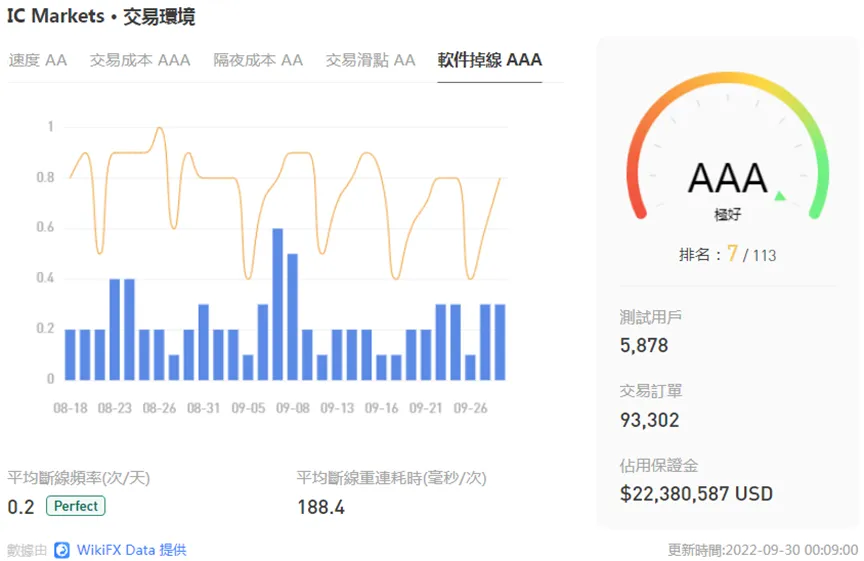Click the 09-16 x-axis date label
This screenshot has width=864, height=561.
click(381, 408)
